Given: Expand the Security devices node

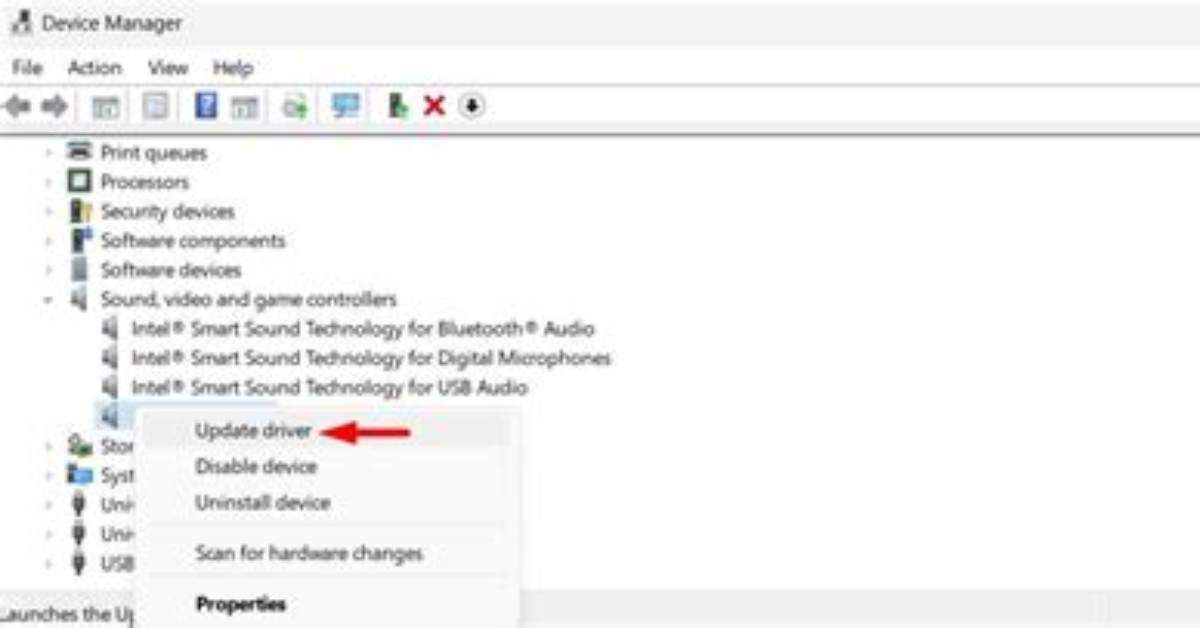Looking at the screenshot, I should click(48, 212).
